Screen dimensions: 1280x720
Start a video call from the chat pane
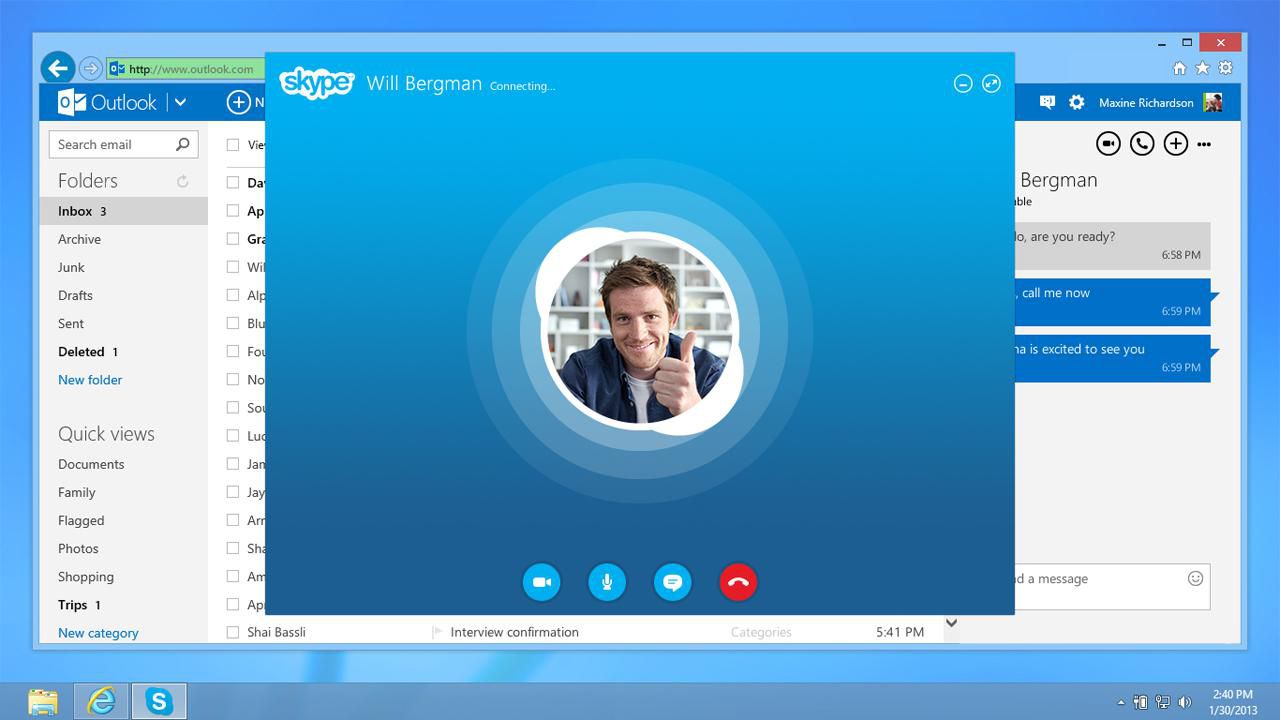point(1108,144)
